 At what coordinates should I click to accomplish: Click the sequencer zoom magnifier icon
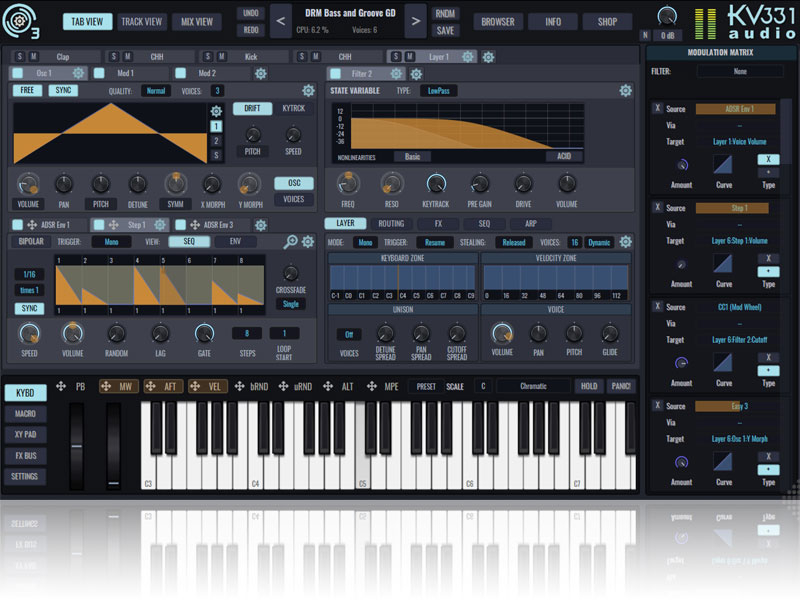[291, 241]
